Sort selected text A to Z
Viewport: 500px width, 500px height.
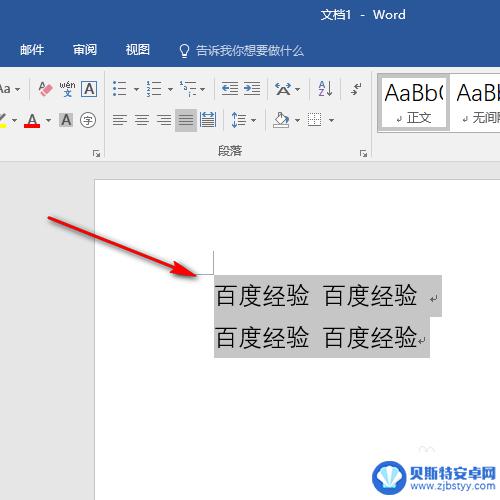(325, 89)
